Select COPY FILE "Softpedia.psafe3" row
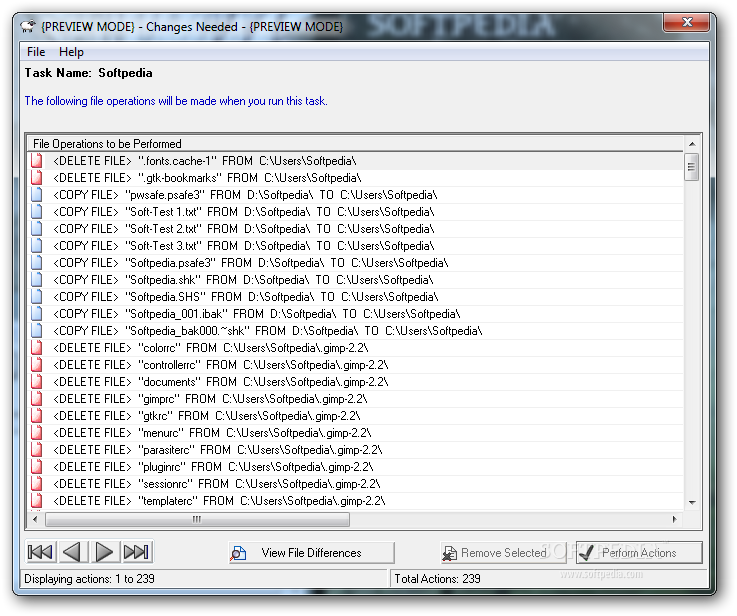 point(355,263)
